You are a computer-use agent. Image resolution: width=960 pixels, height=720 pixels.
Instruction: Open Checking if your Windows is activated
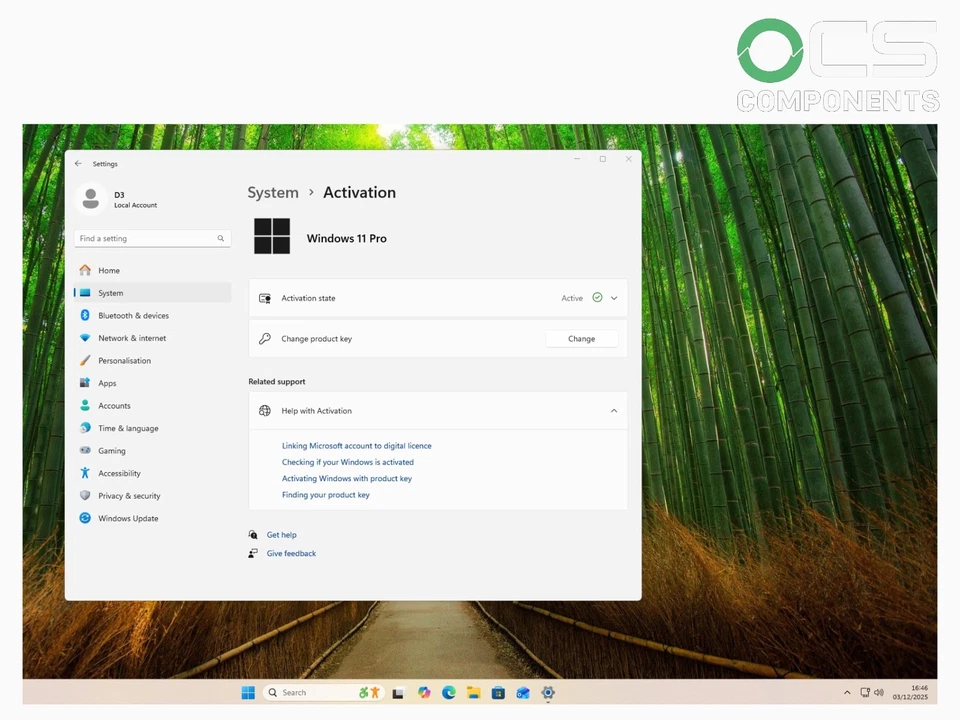[x=348, y=462]
